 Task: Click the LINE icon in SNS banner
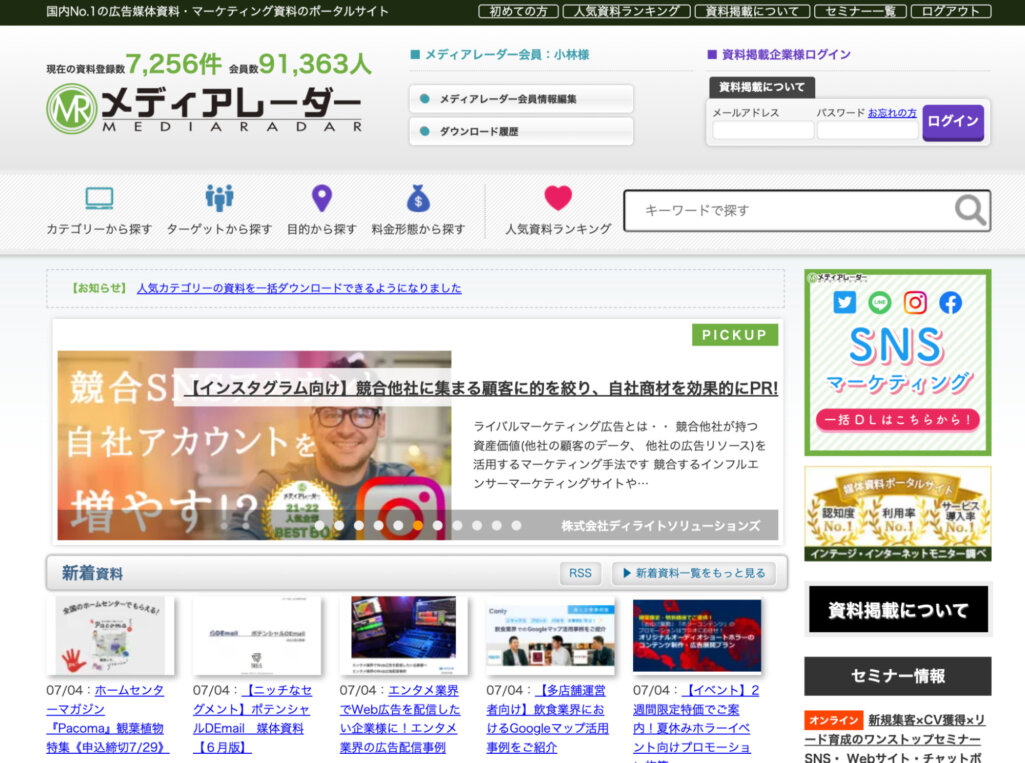(880, 302)
